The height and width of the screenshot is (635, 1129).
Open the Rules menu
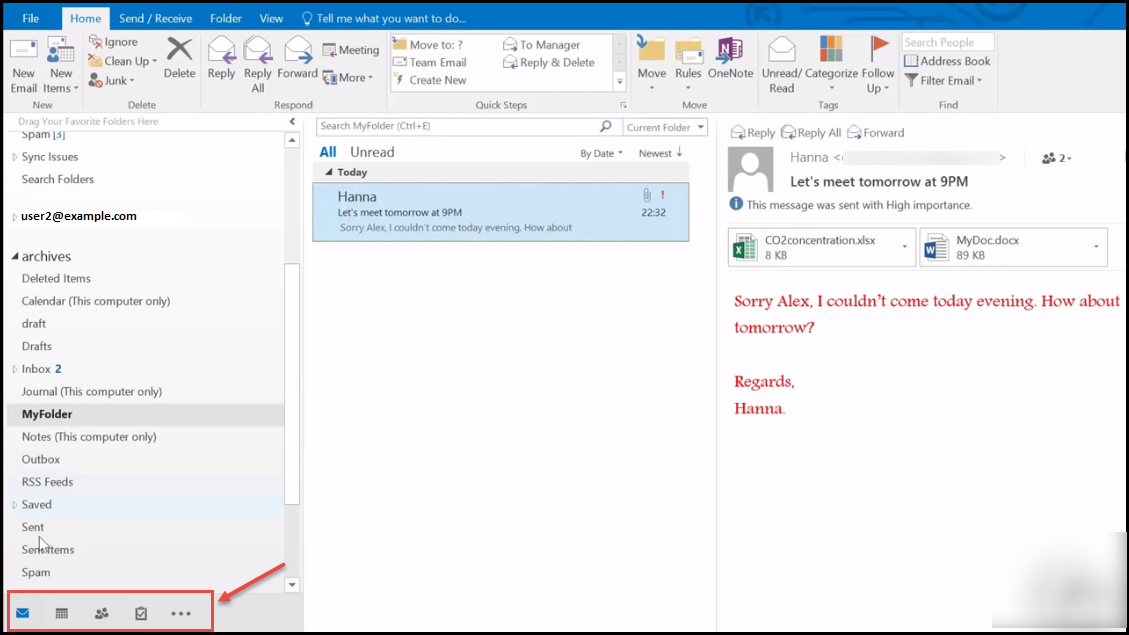[x=688, y=65]
